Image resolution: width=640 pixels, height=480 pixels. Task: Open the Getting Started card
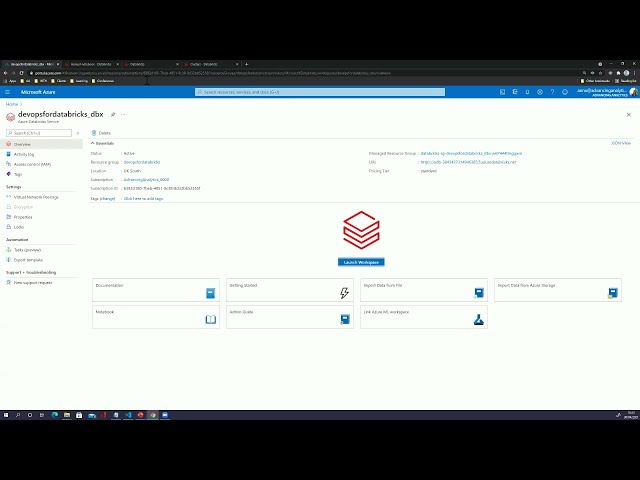(290, 290)
